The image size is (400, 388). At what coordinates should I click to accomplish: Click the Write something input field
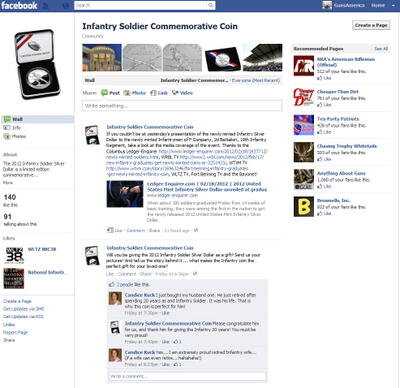[x=182, y=106]
